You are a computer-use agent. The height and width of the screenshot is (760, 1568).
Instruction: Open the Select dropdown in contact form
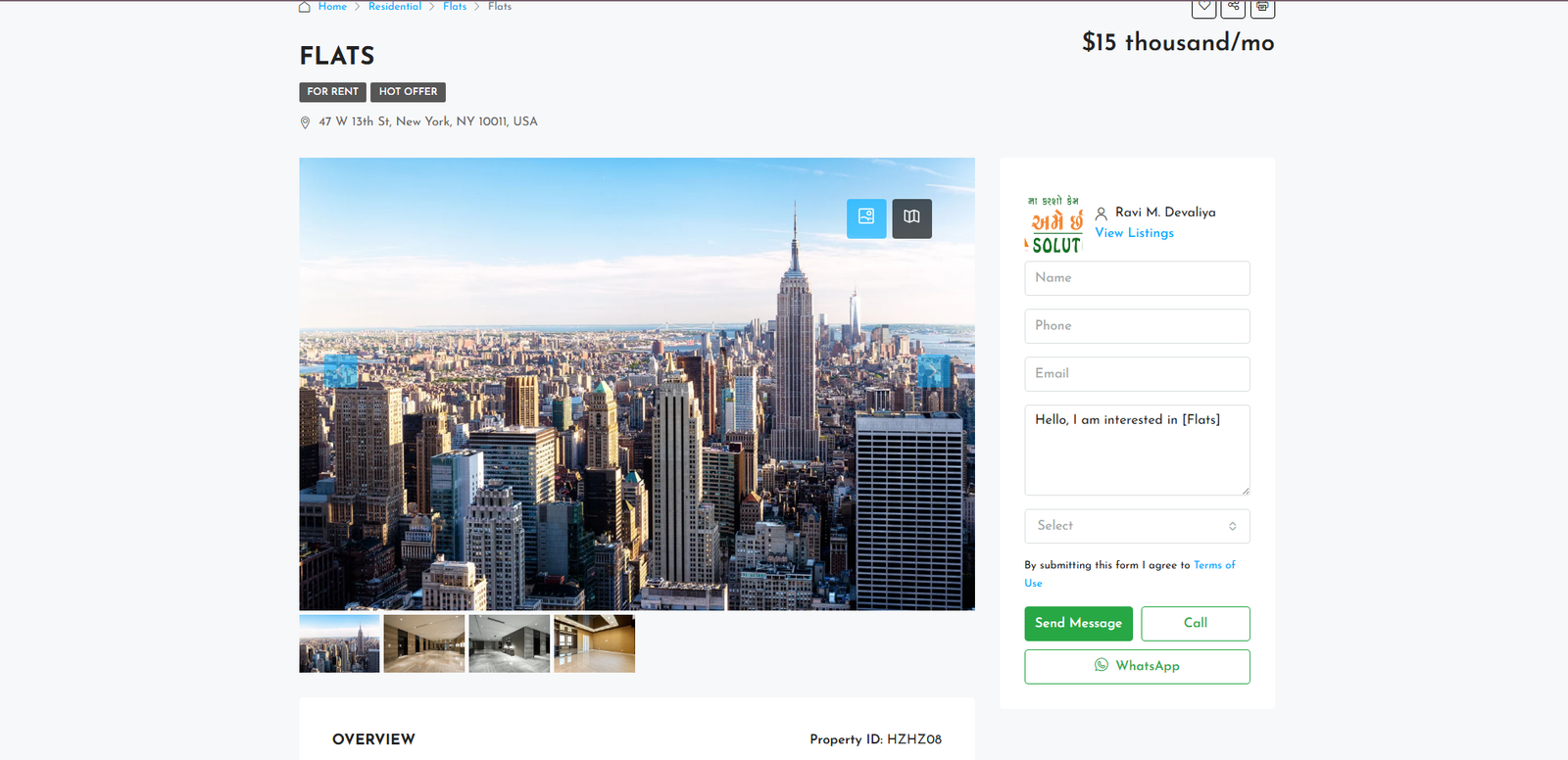pyautogui.click(x=1137, y=526)
